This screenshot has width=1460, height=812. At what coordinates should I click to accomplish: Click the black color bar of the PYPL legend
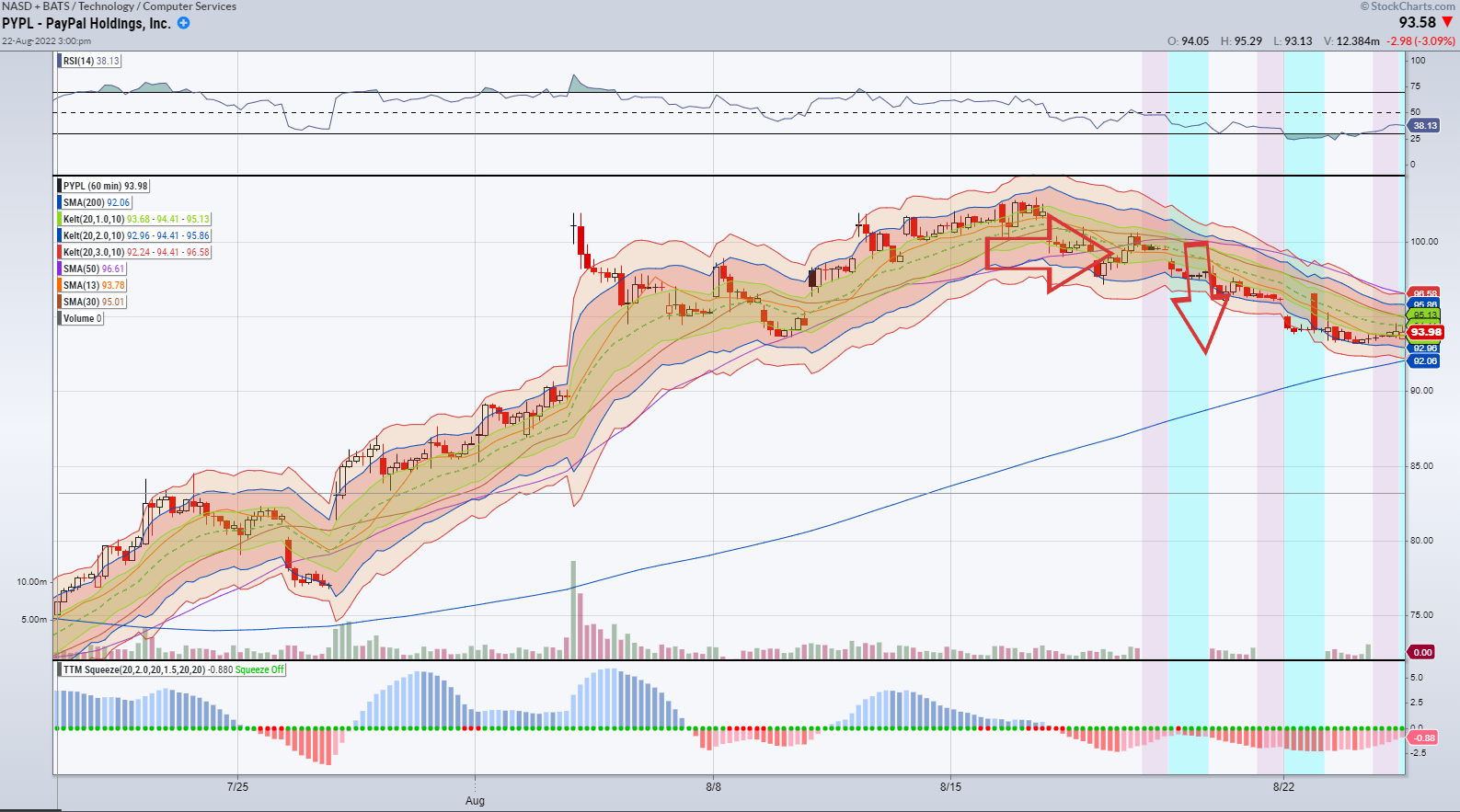60,186
